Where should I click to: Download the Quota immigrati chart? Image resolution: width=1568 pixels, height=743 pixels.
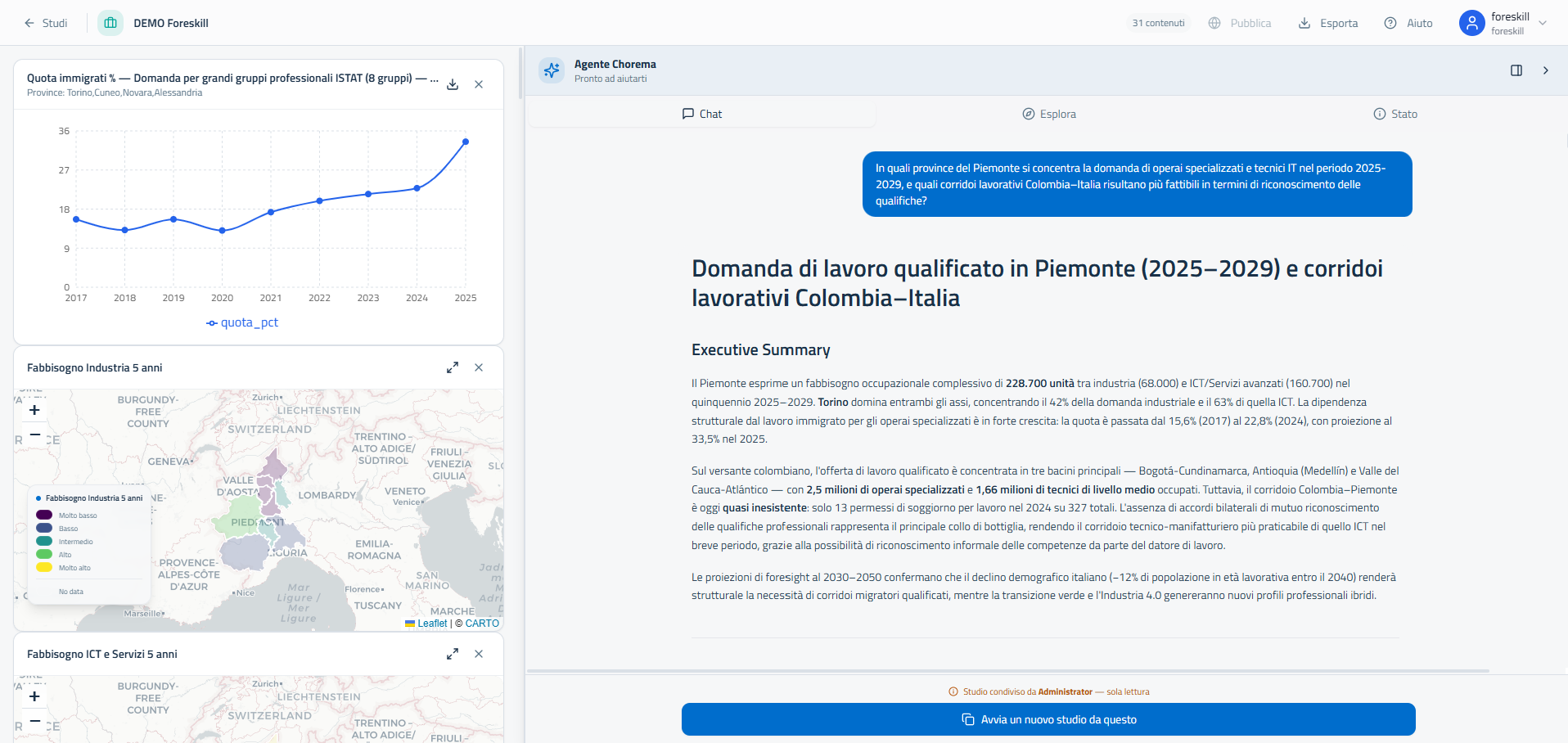coord(453,84)
